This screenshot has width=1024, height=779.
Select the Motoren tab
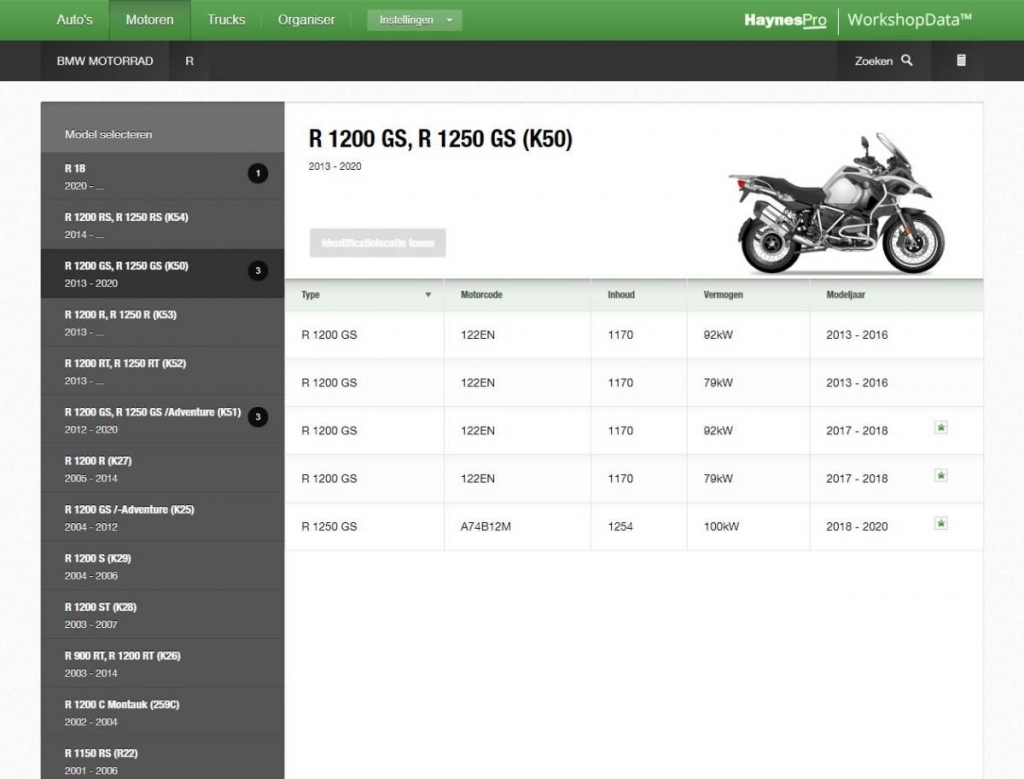(150, 20)
